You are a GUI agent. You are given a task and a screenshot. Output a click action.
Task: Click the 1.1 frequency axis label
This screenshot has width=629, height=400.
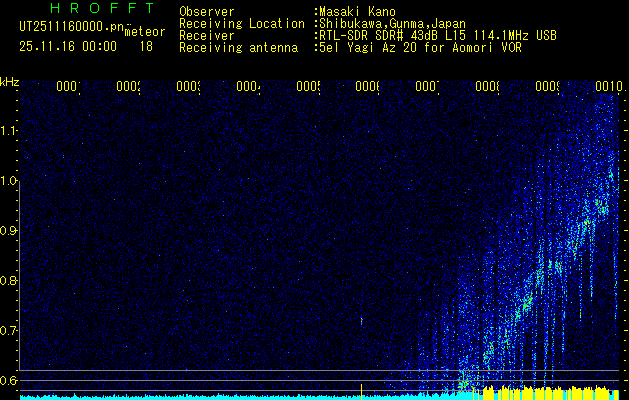[8, 131]
